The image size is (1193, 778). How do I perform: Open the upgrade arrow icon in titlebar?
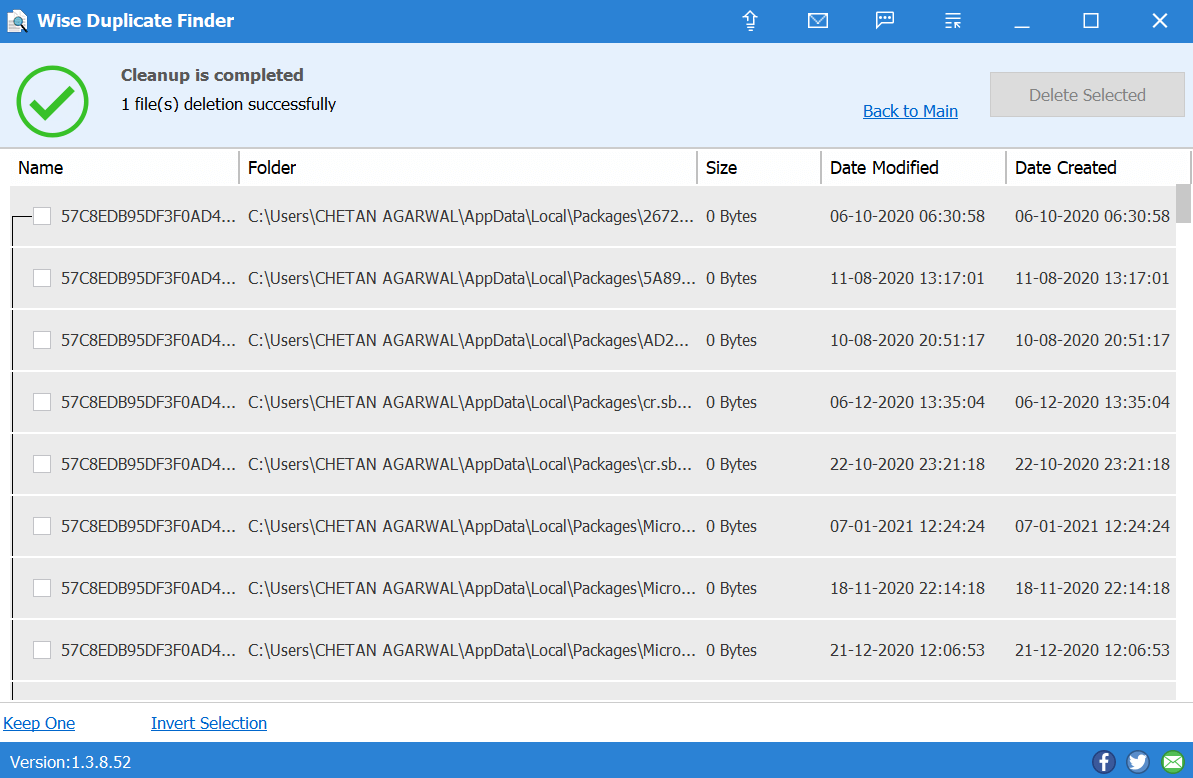(749, 20)
